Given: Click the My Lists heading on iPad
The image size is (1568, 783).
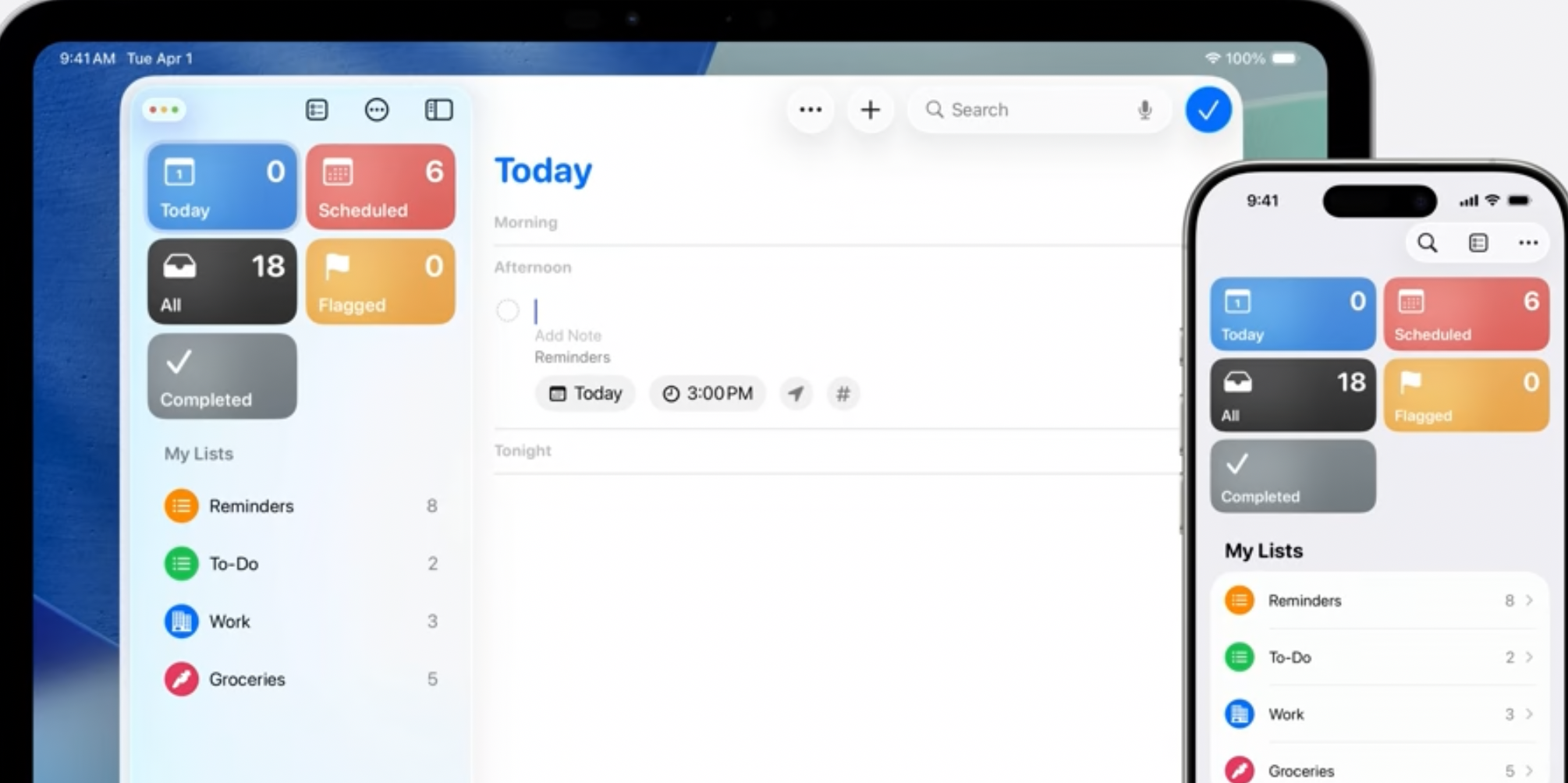Looking at the screenshot, I should (x=199, y=454).
